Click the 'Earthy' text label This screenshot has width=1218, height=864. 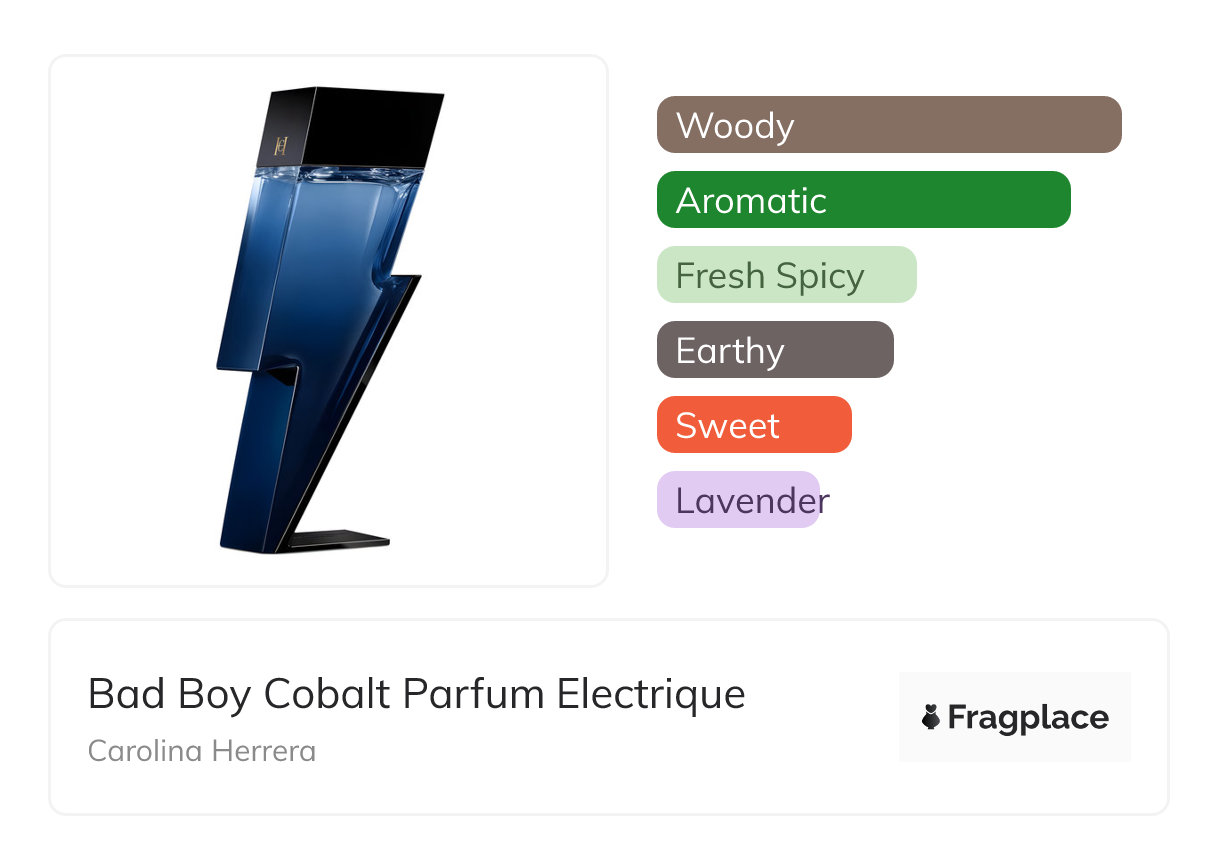point(730,351)
